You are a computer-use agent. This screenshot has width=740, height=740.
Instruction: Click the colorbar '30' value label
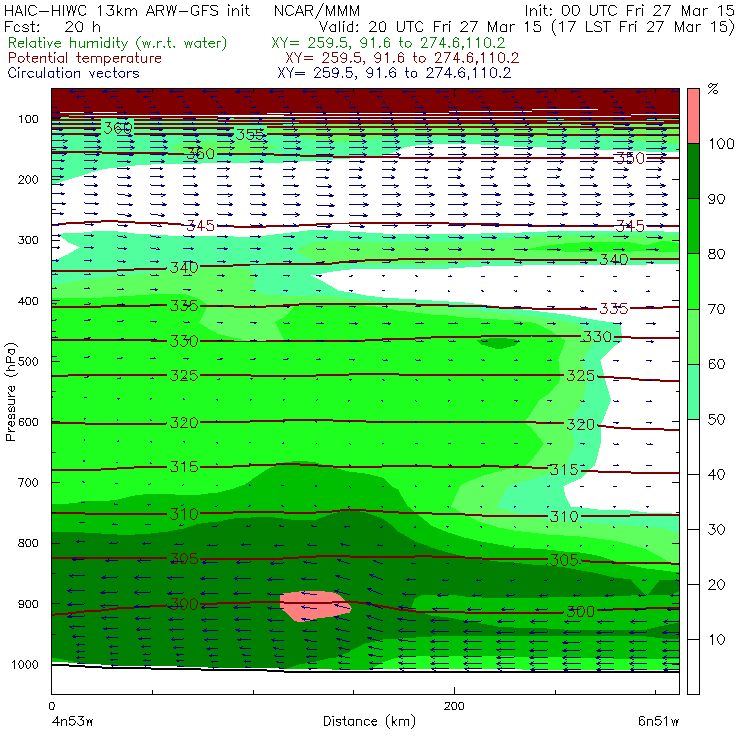point(716,530)
